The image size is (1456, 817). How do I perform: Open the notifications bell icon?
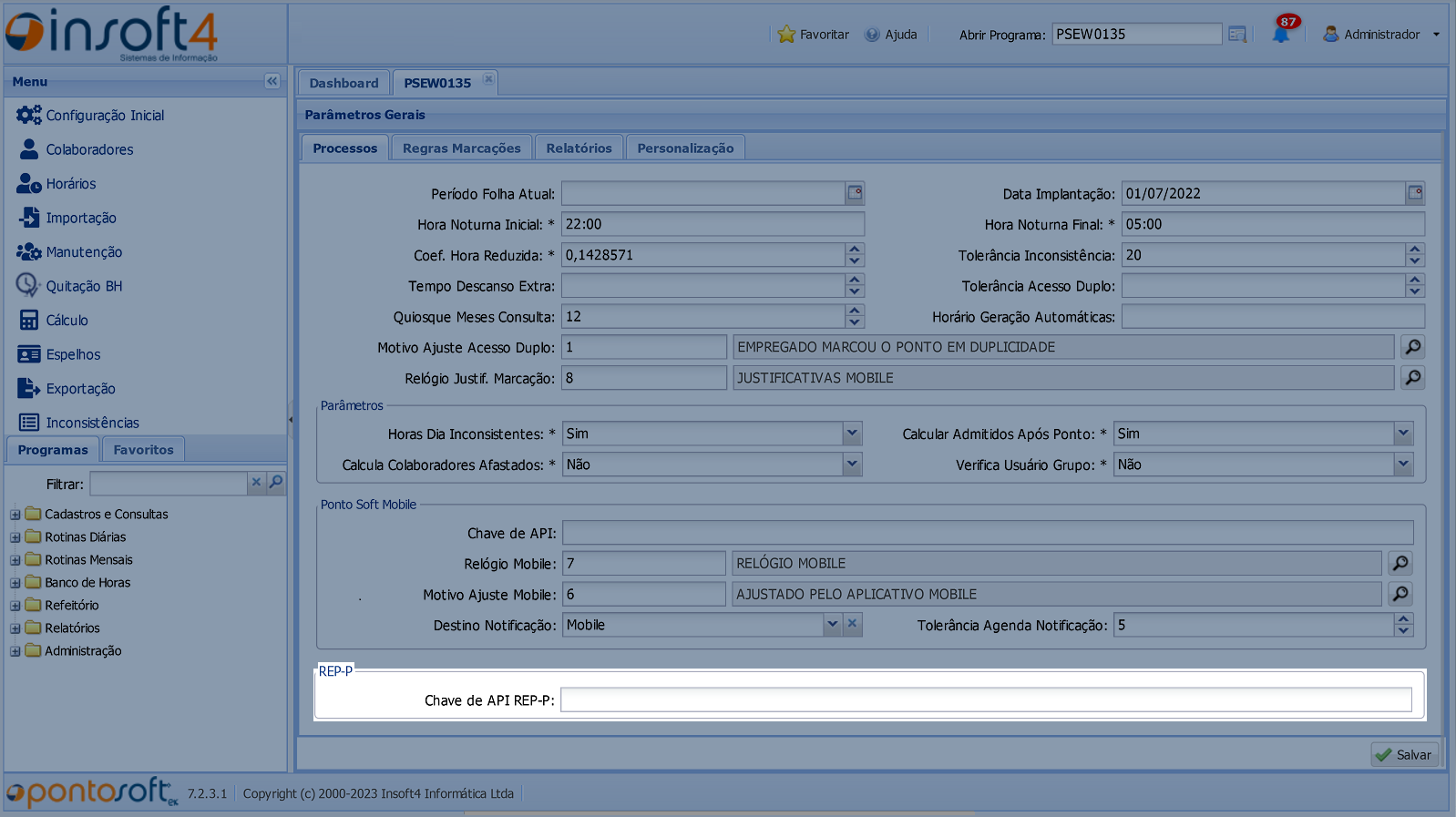click(1281, 35)
